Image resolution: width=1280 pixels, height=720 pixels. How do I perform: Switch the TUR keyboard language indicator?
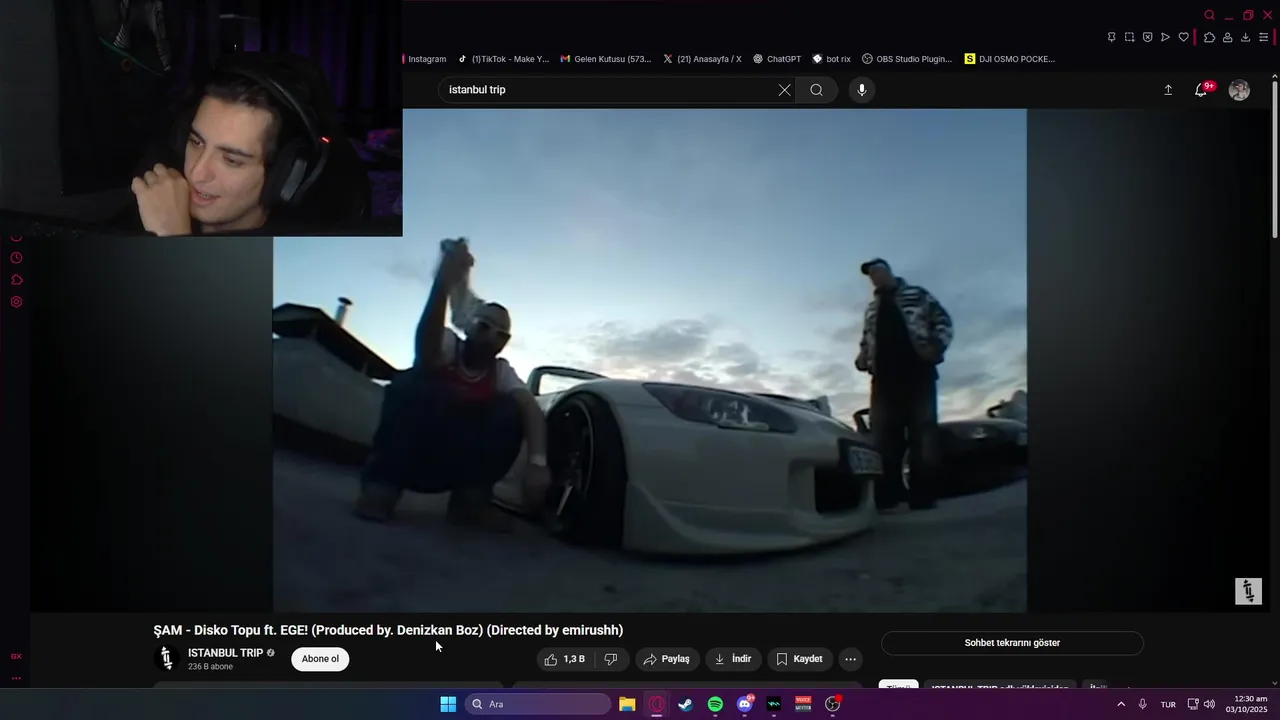tap(1168, 704)
